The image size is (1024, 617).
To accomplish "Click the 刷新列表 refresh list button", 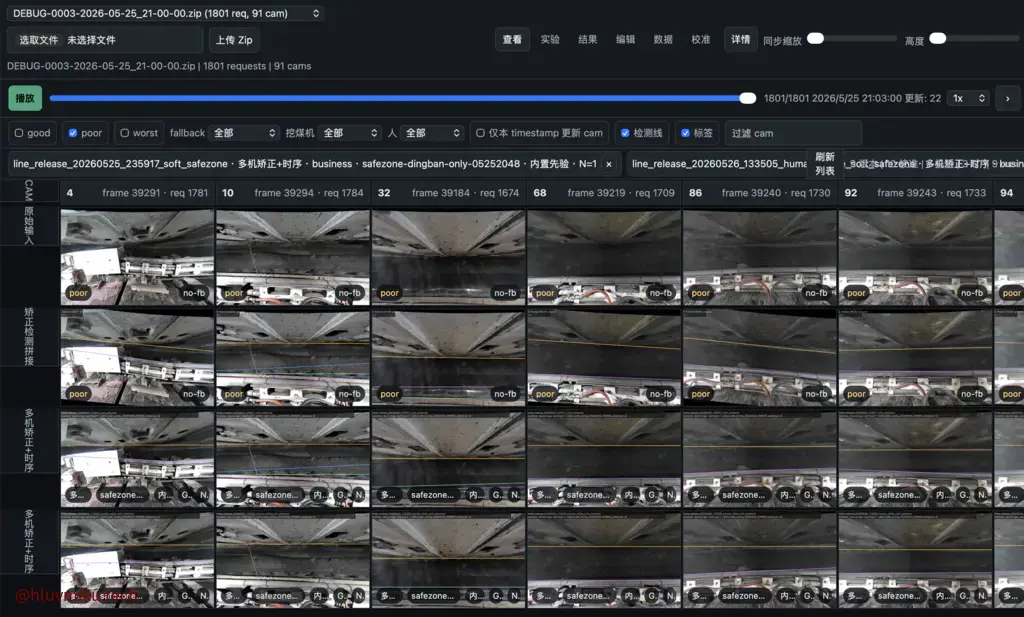I will 824,164.
